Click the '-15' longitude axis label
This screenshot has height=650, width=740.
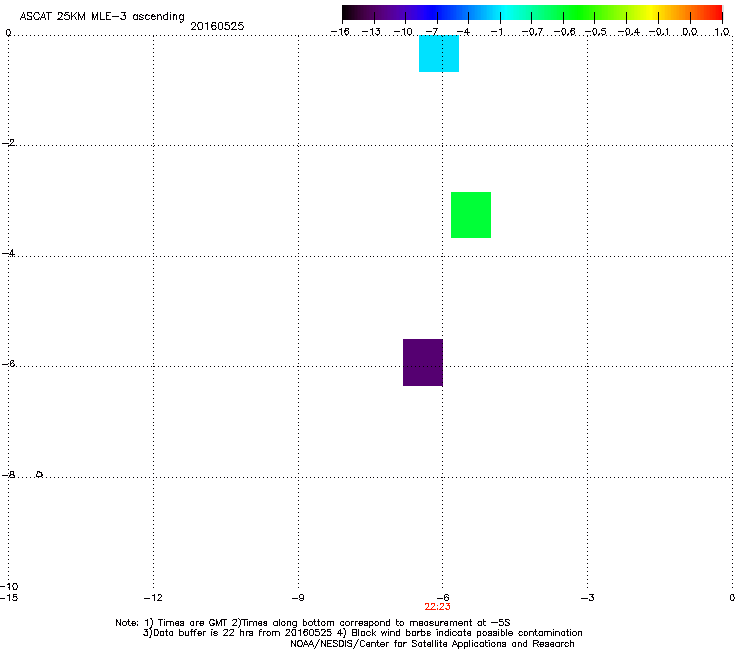click(9, 598)
